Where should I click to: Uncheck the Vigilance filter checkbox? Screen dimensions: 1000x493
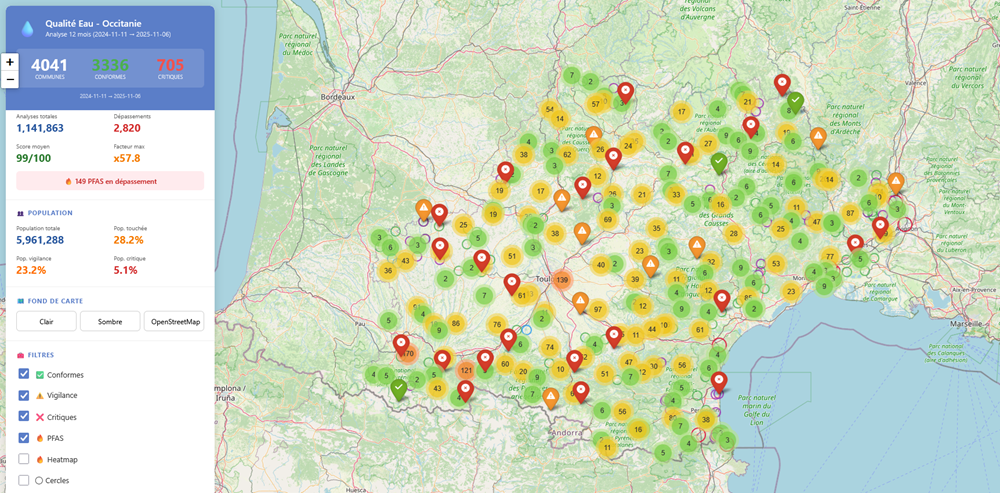24,395
